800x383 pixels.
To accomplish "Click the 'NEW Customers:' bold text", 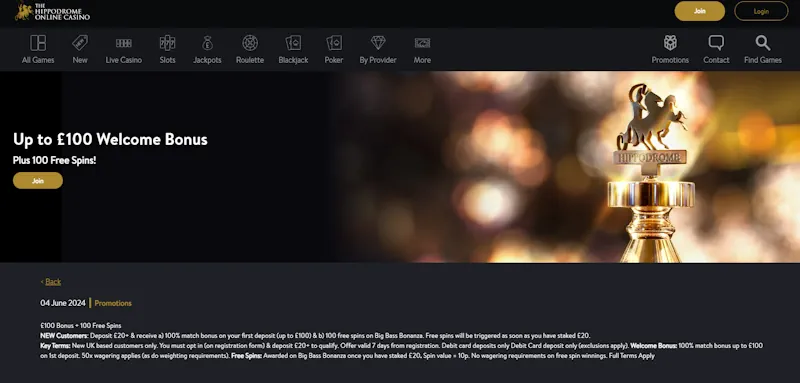I will click(x=64, y=336).
